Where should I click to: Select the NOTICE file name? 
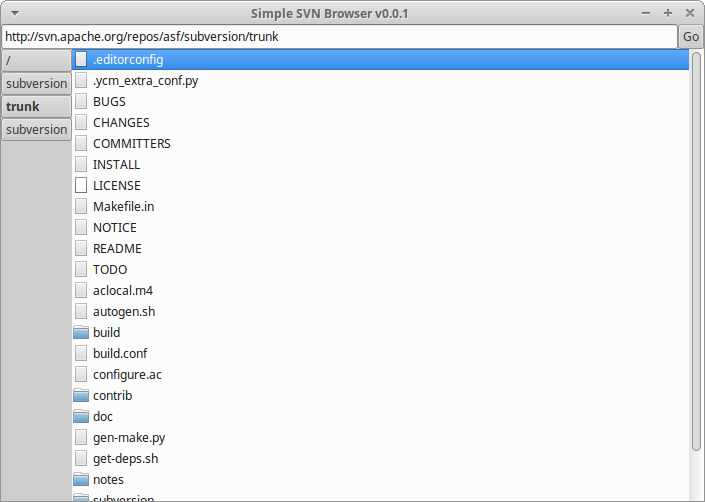click(x=115, y=227)
